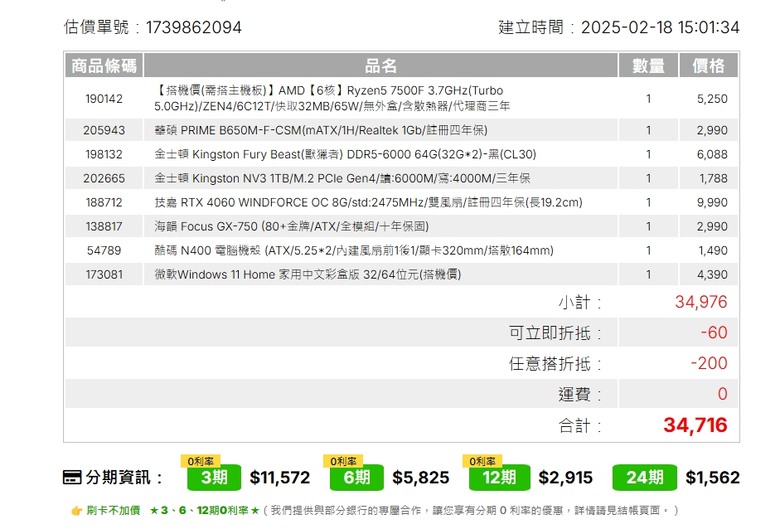
Task: Select the 24期 installment button
Action: pos(644,477)
